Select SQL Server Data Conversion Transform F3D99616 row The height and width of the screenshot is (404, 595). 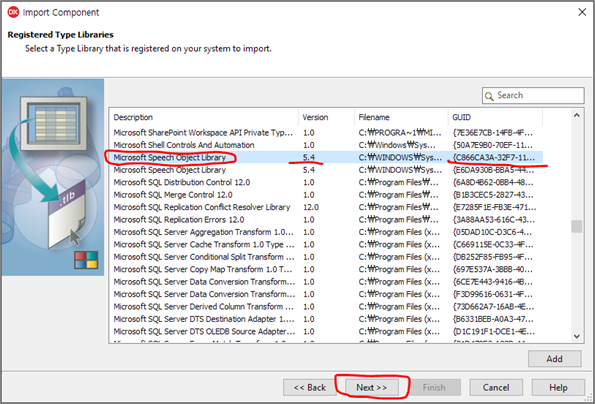pyautogui.click(x=326, y=294)
